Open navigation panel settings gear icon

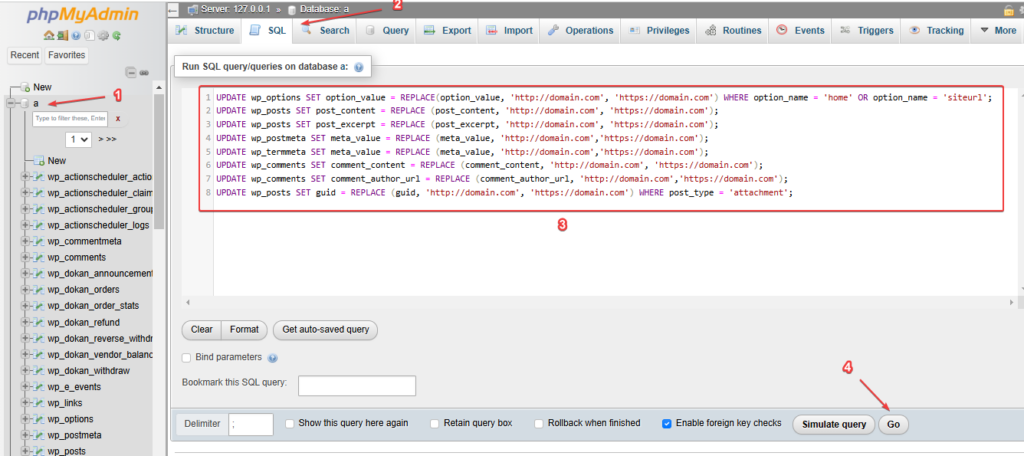point(103,37)
